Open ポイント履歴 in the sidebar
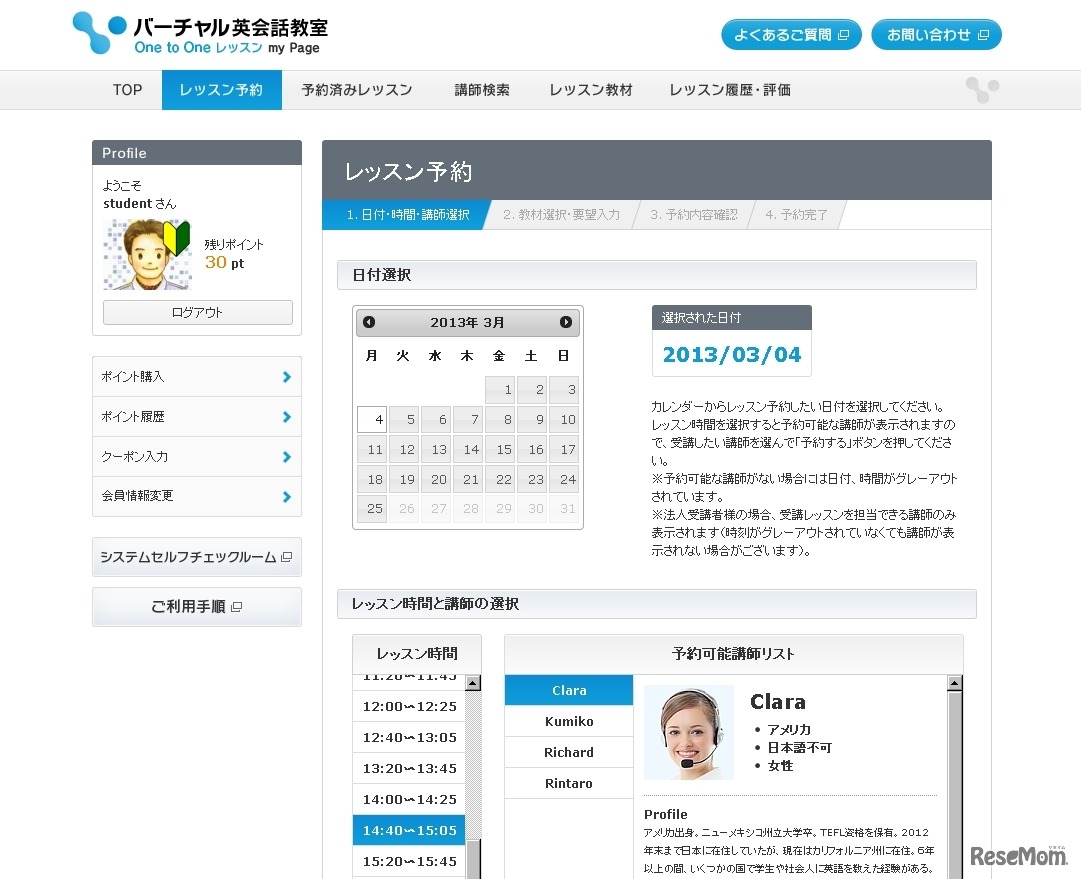Screen dimensions: 1081x879 [196, 417]
